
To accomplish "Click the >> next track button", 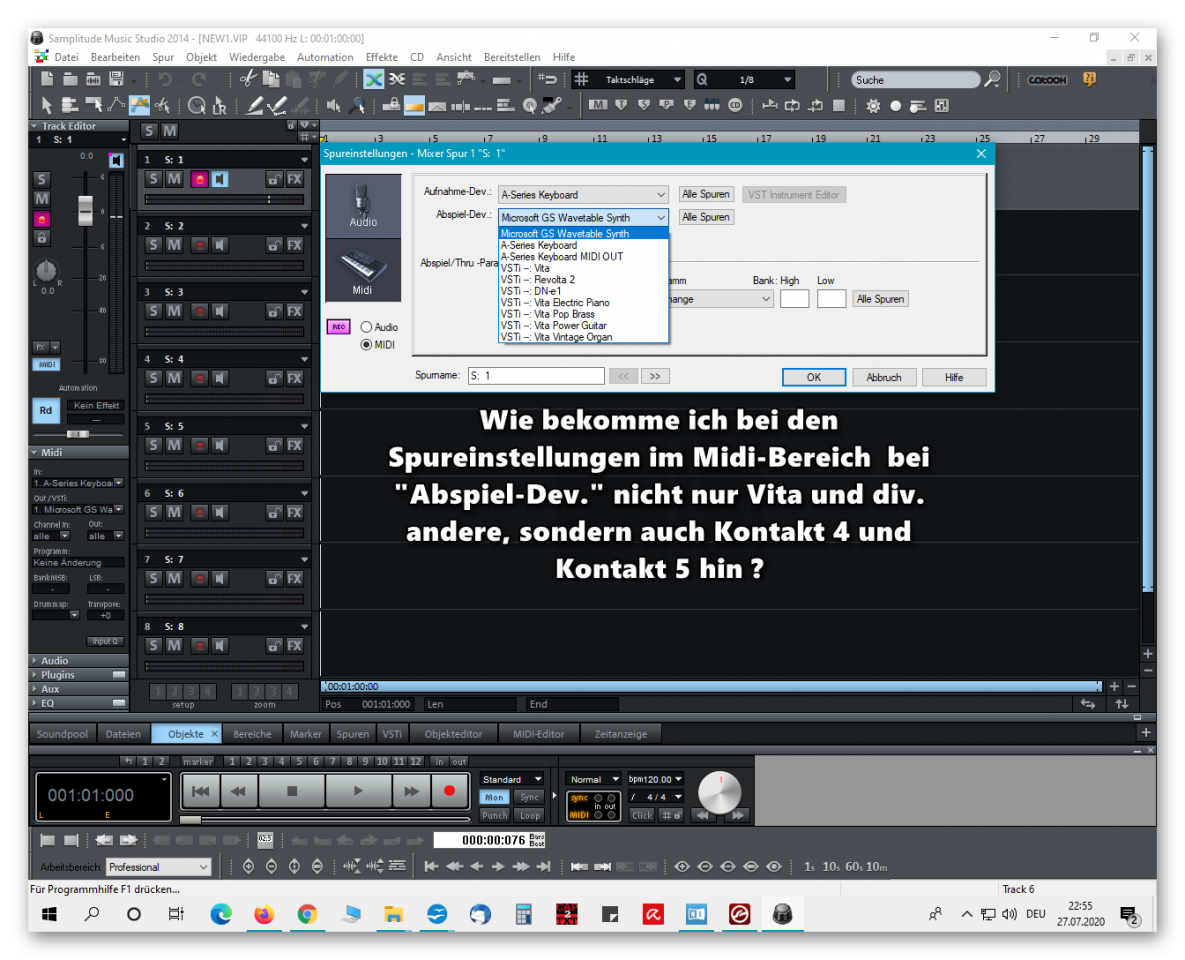I will 655,376.
